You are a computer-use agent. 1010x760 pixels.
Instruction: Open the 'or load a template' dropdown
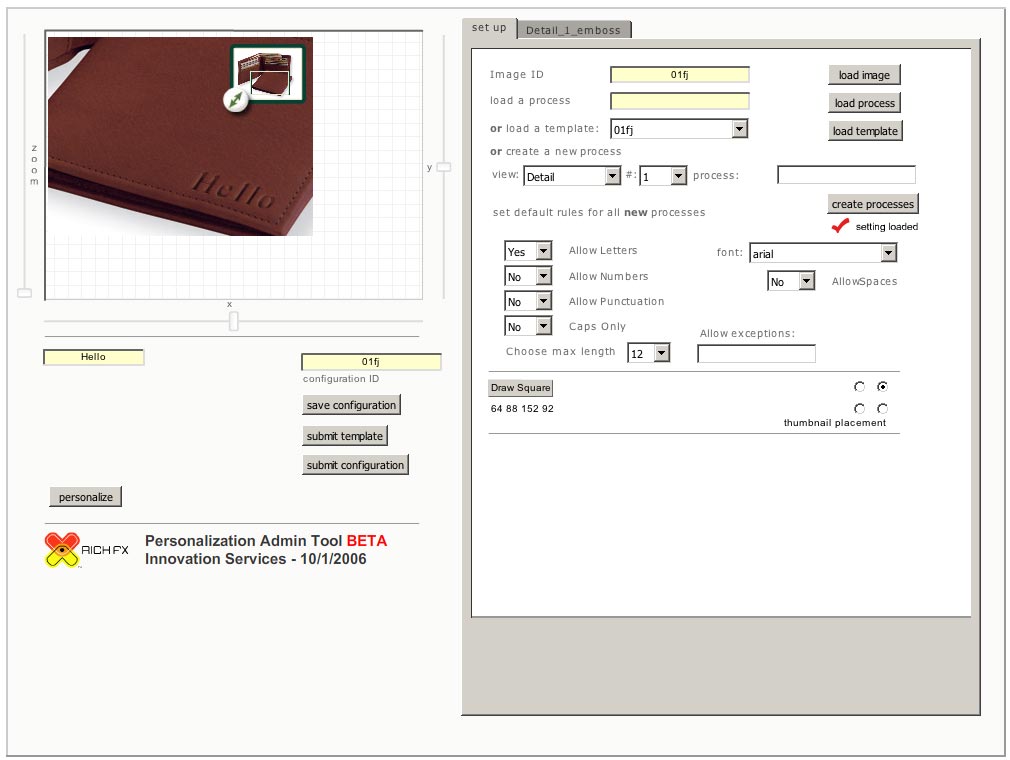click(679, 129)
